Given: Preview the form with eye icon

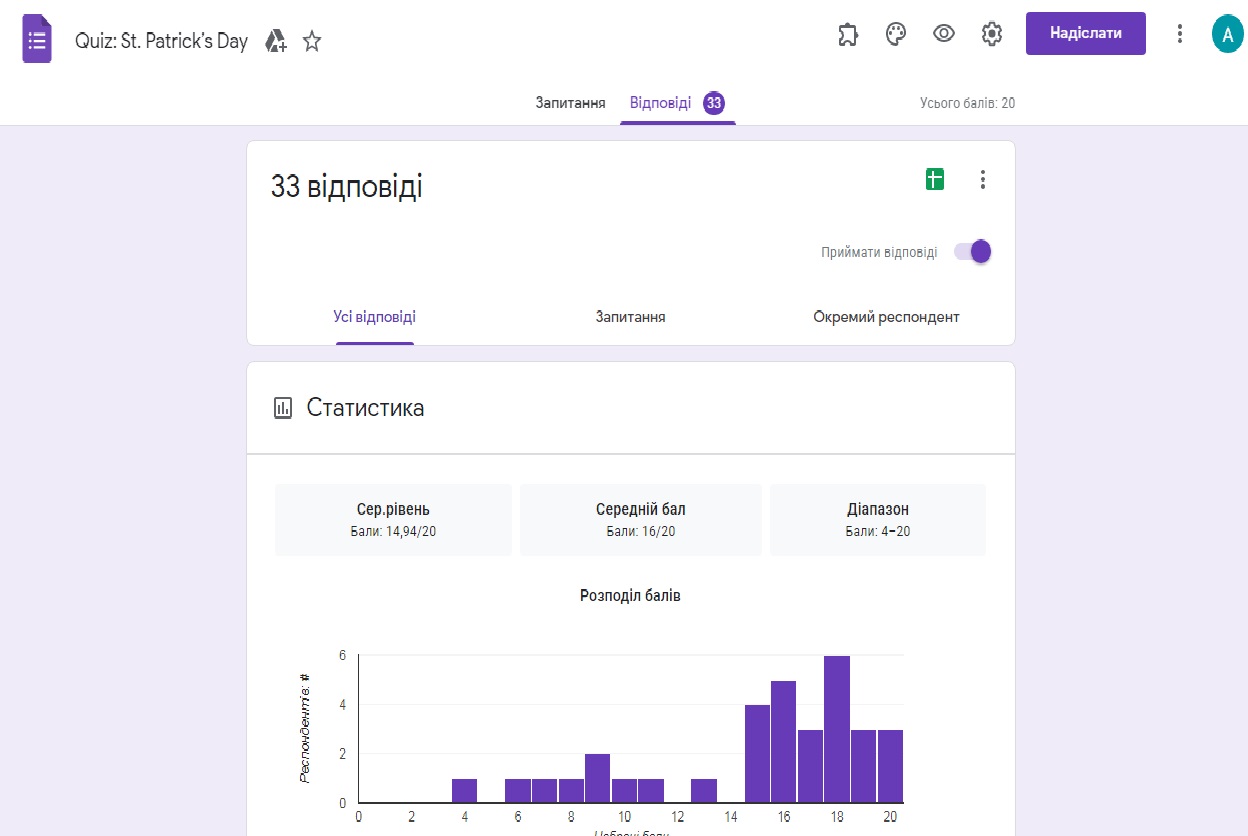Looking at the screenshot, I should tap(943, 34).
